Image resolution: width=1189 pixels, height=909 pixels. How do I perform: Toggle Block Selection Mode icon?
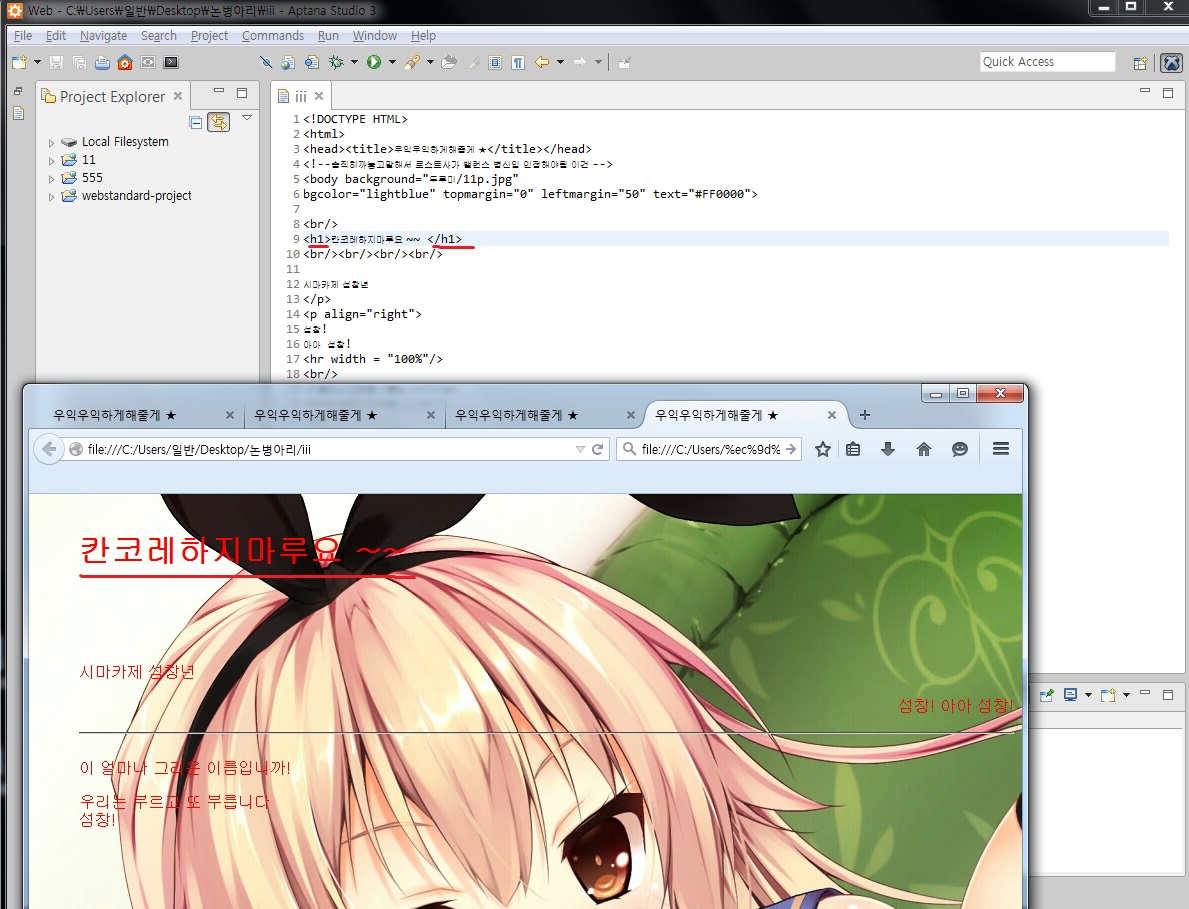click(x=495, y=62)
